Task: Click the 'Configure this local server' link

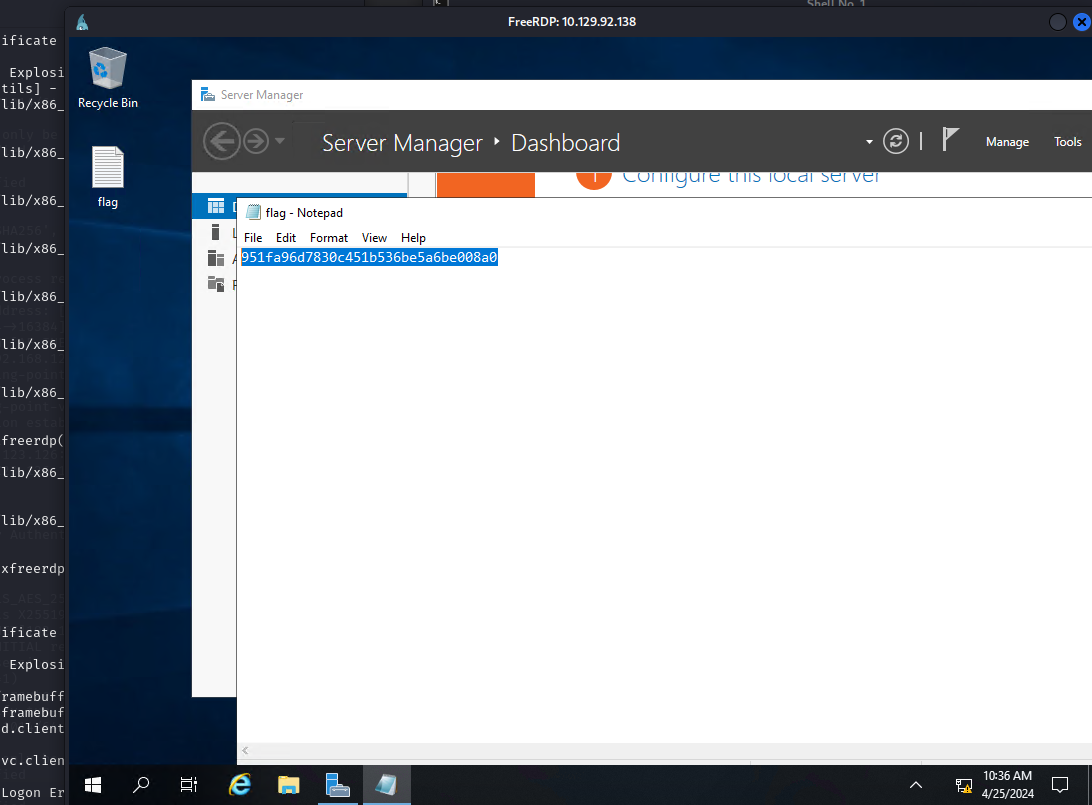Action: click(751, 178)
